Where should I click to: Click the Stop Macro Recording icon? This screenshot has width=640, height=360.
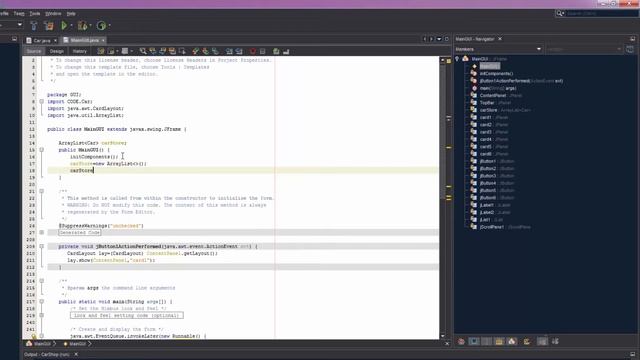262,51
